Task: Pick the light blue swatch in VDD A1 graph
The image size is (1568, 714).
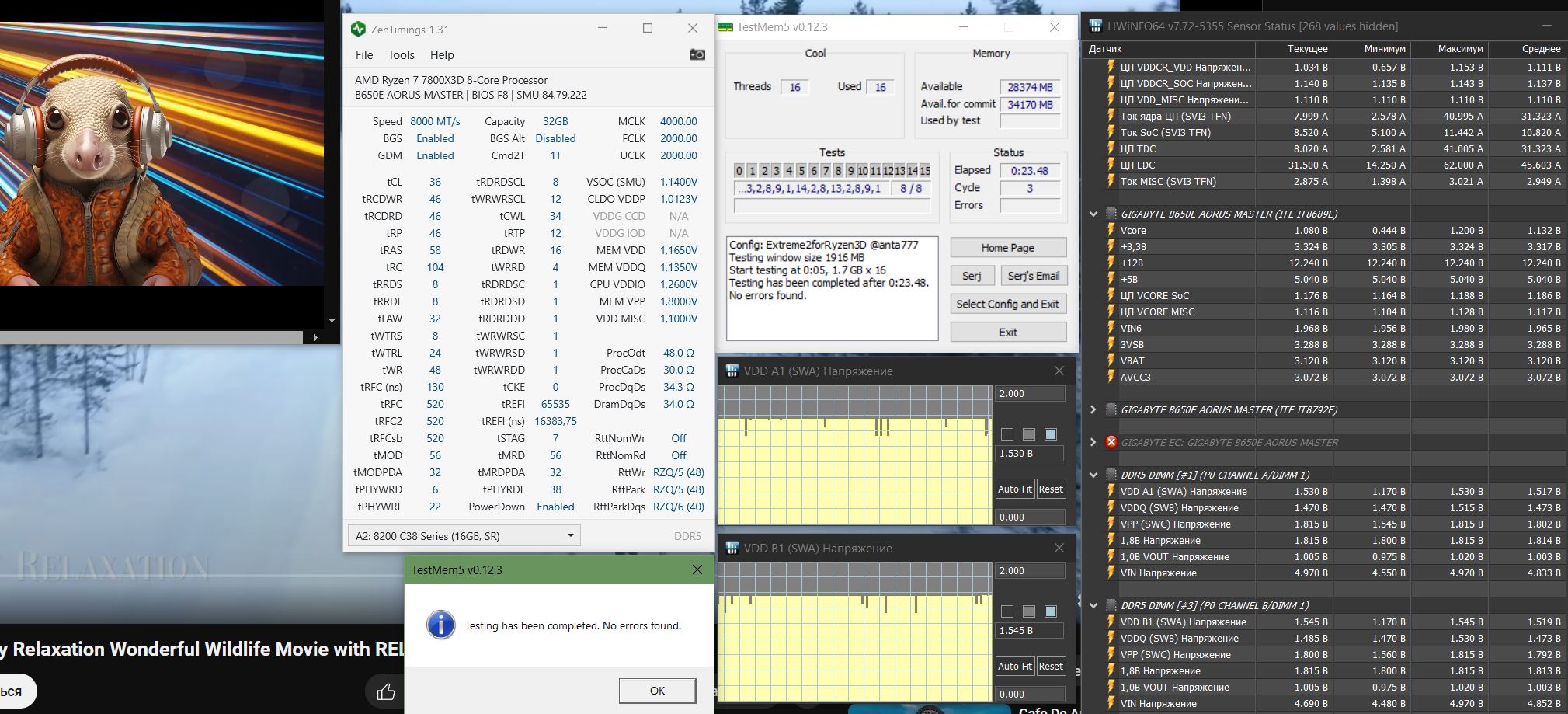Action: tap(1051, 434)
